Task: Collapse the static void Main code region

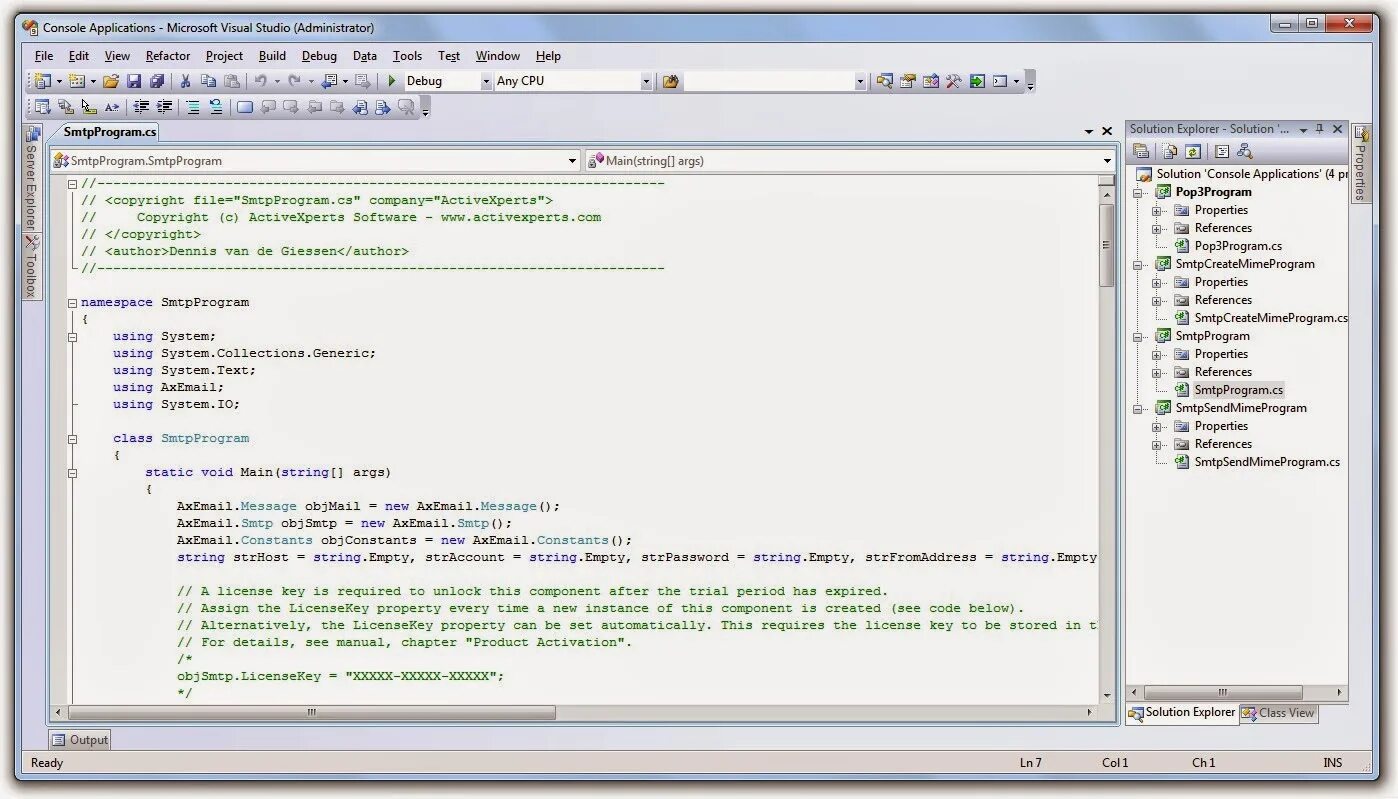Action: (72, 473)
